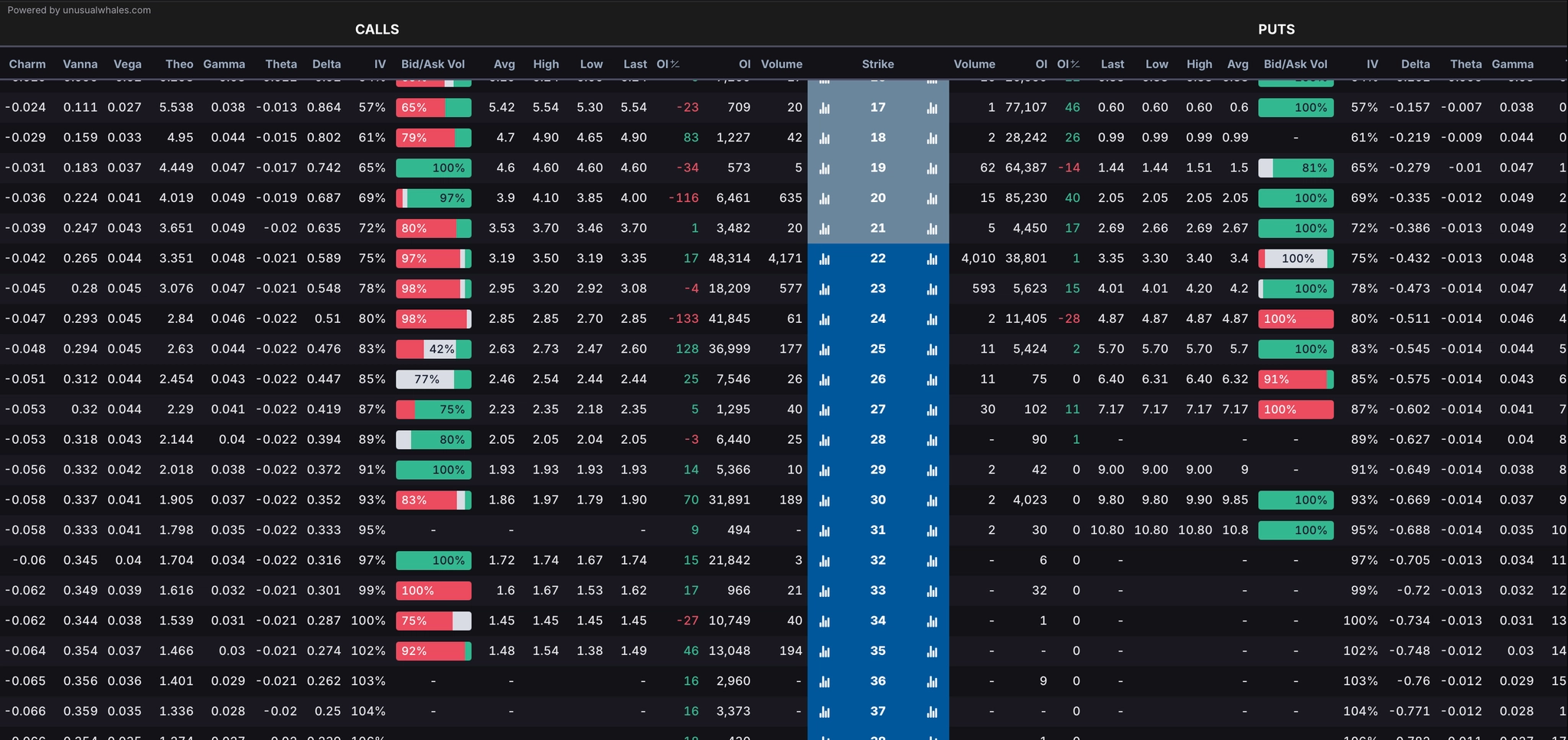Sort calls by OI% column header

coord(668,64)
